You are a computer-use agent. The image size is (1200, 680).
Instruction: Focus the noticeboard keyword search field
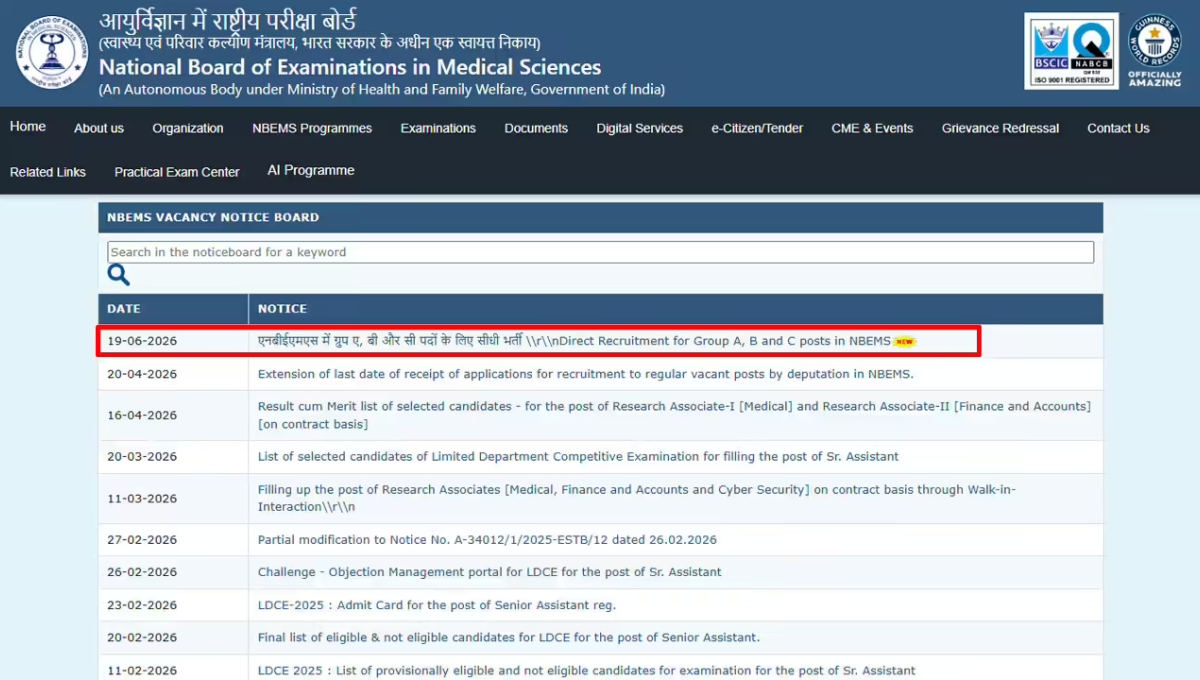[x=600, y=252]
